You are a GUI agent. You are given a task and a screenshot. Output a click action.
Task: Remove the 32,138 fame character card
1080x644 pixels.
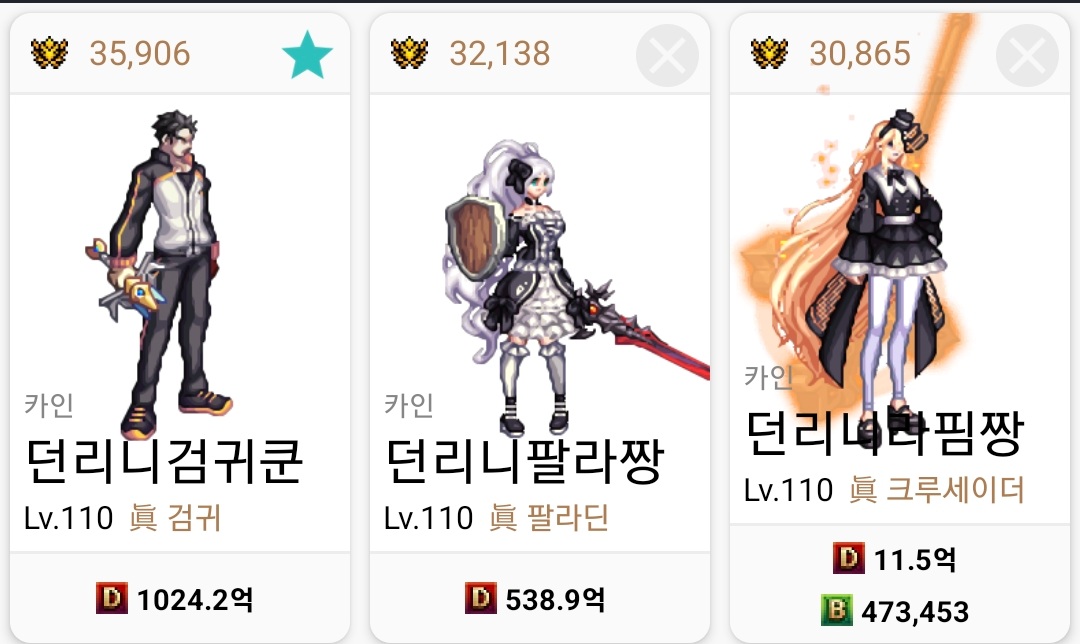667,55
